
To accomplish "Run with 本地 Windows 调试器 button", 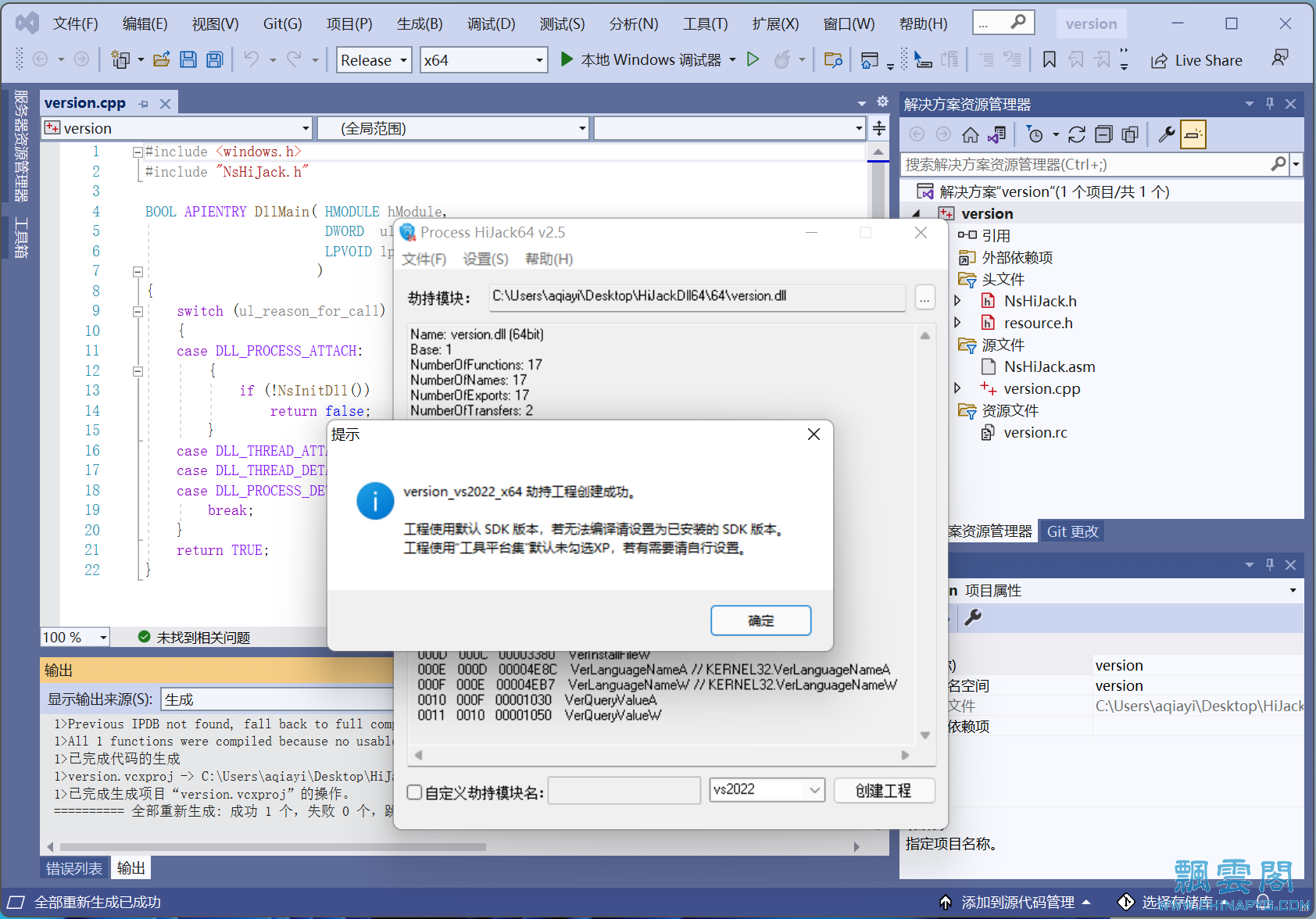I will click(649, 59).
